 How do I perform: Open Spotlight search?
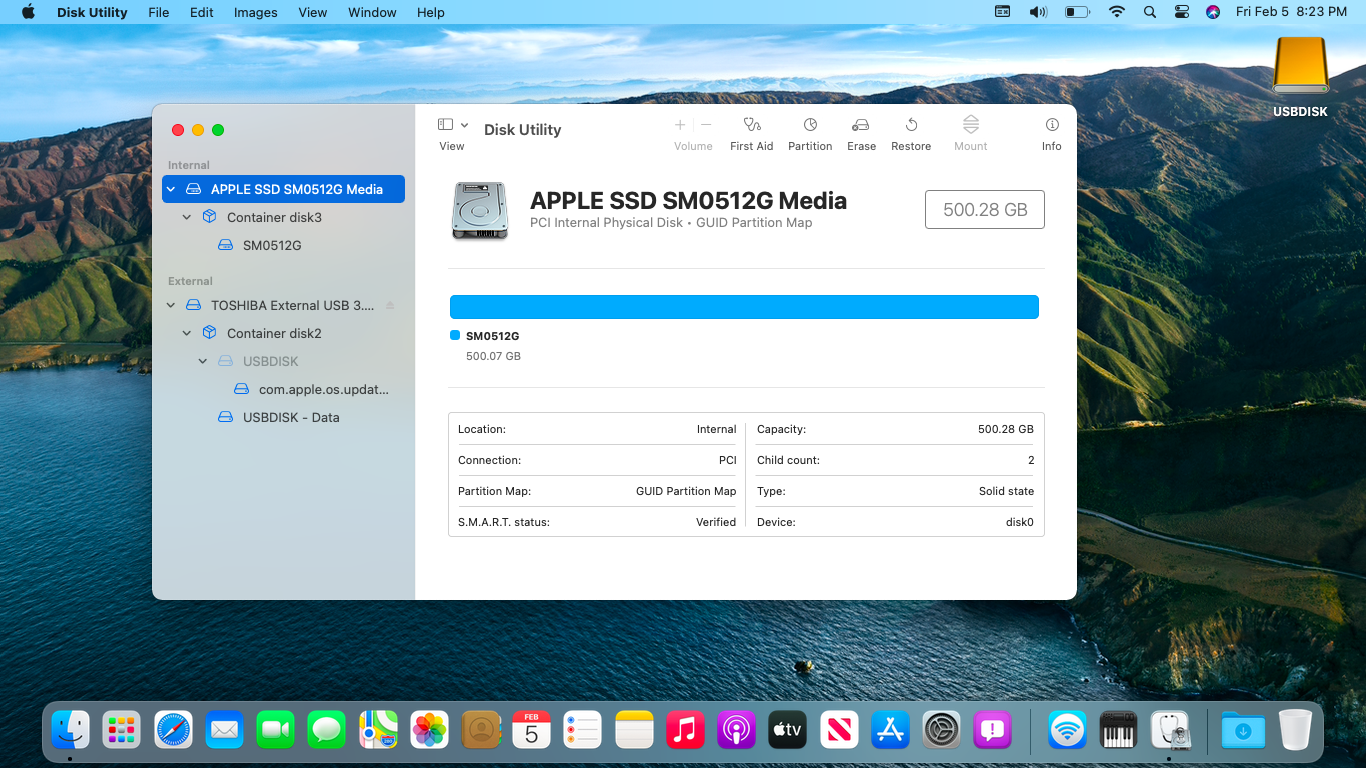(1150, 12)
